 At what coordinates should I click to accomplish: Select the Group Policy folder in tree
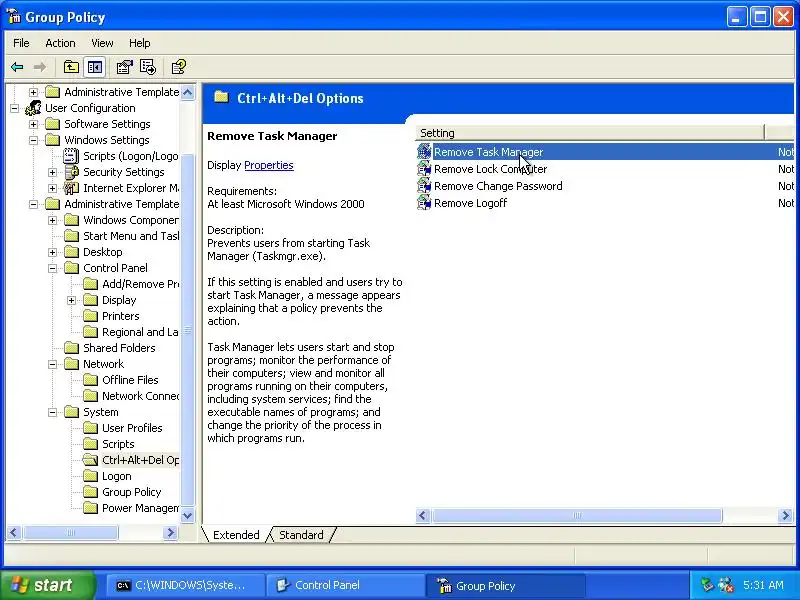point(131,492)
